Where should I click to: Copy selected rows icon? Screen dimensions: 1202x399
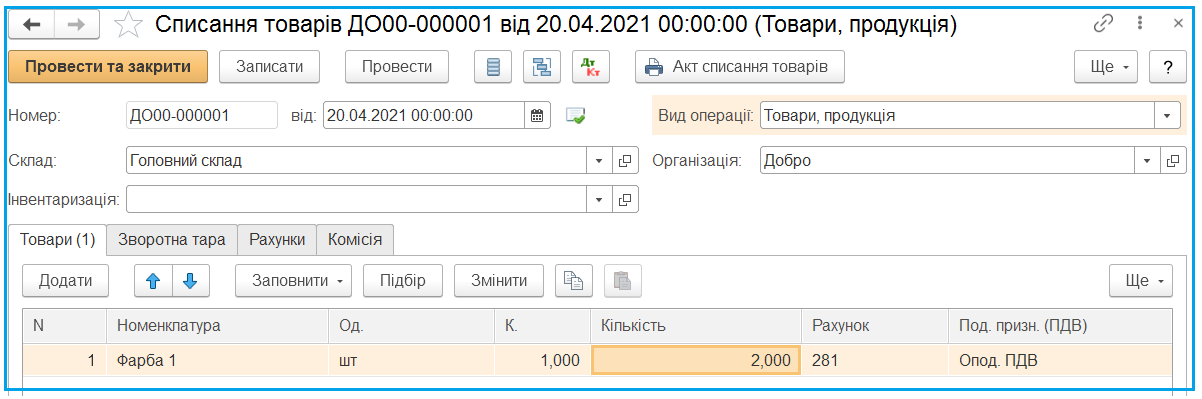pyautogui.click(x=574, y=281)
